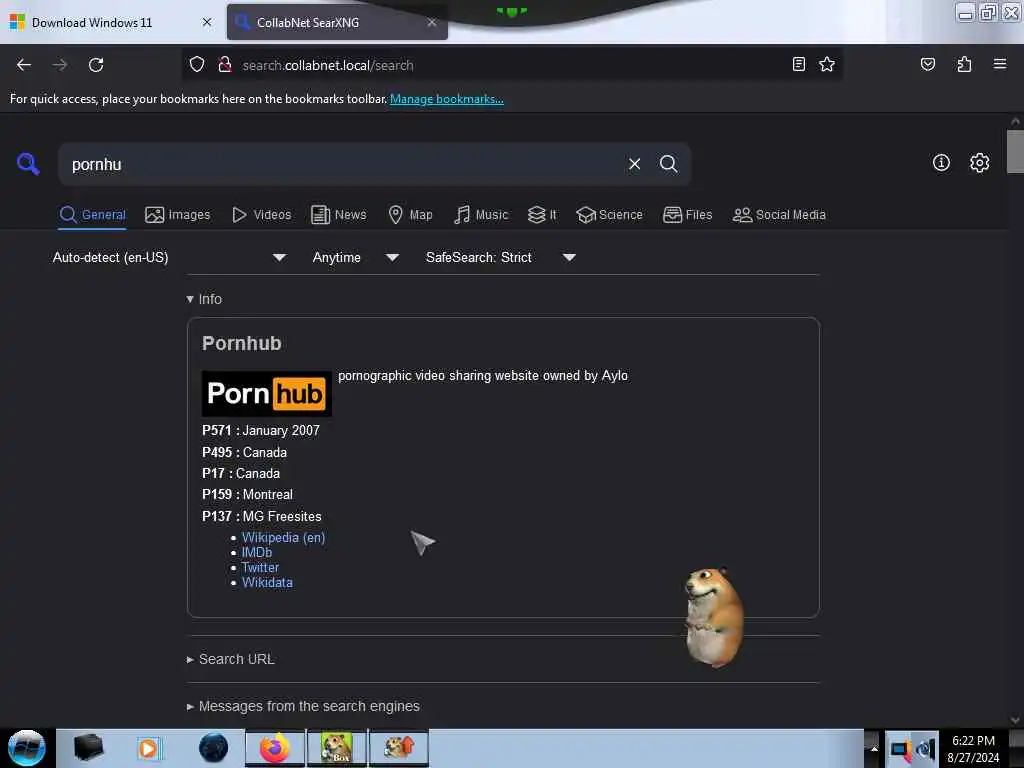Open the Firefox hamburger menu

click(1000, 64)
